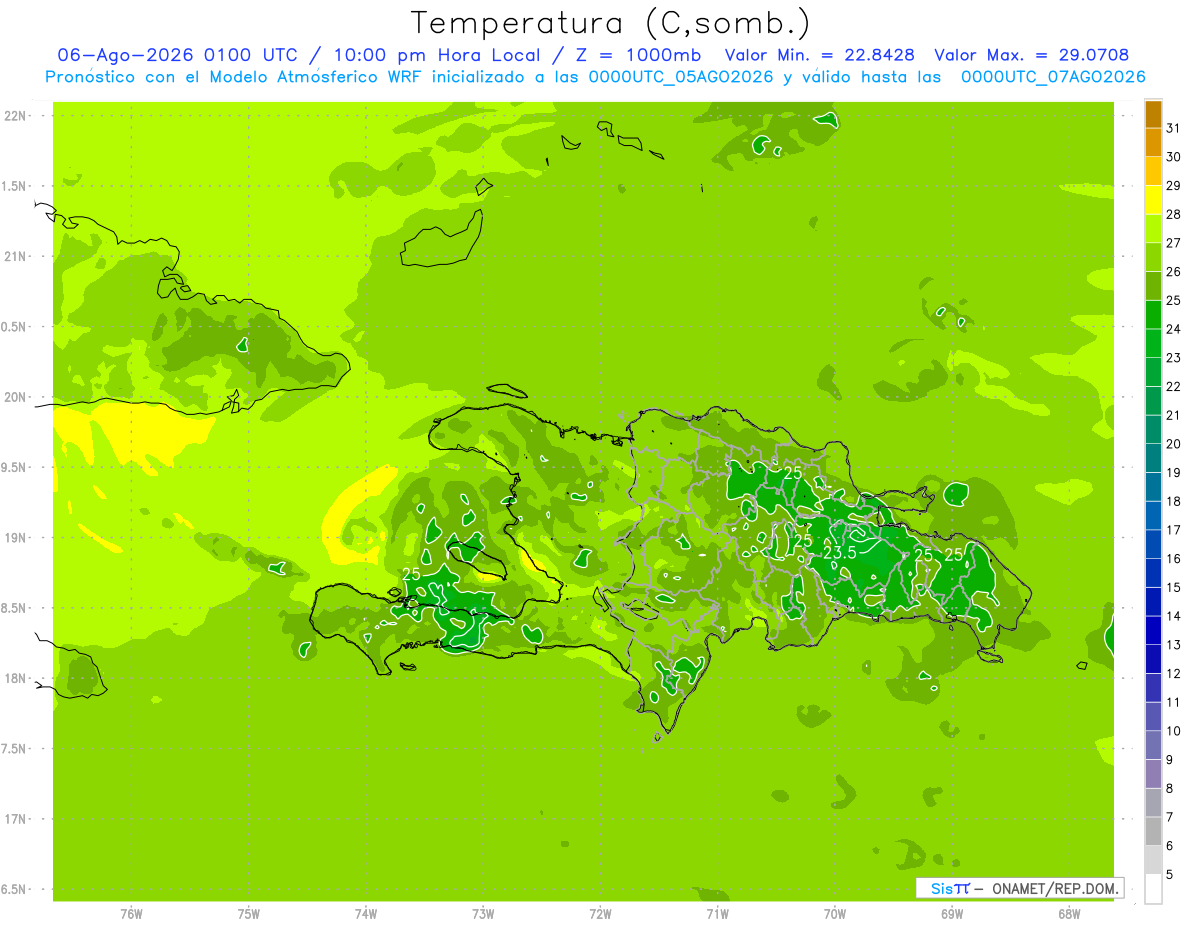Click the colorbar value "31"
Screen dimensions: 1200x927
[x=1174, y=128]
